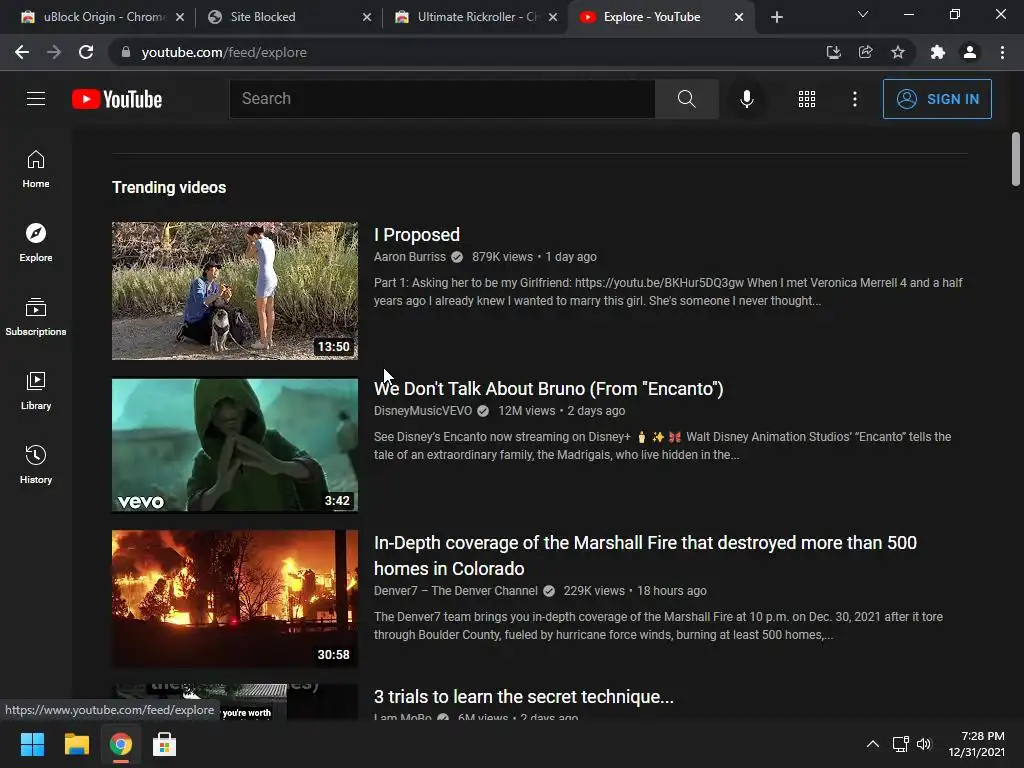1024x768 pixels.
Task: Click the page vertical scrollbar thumb
Action: (1016, 159)
